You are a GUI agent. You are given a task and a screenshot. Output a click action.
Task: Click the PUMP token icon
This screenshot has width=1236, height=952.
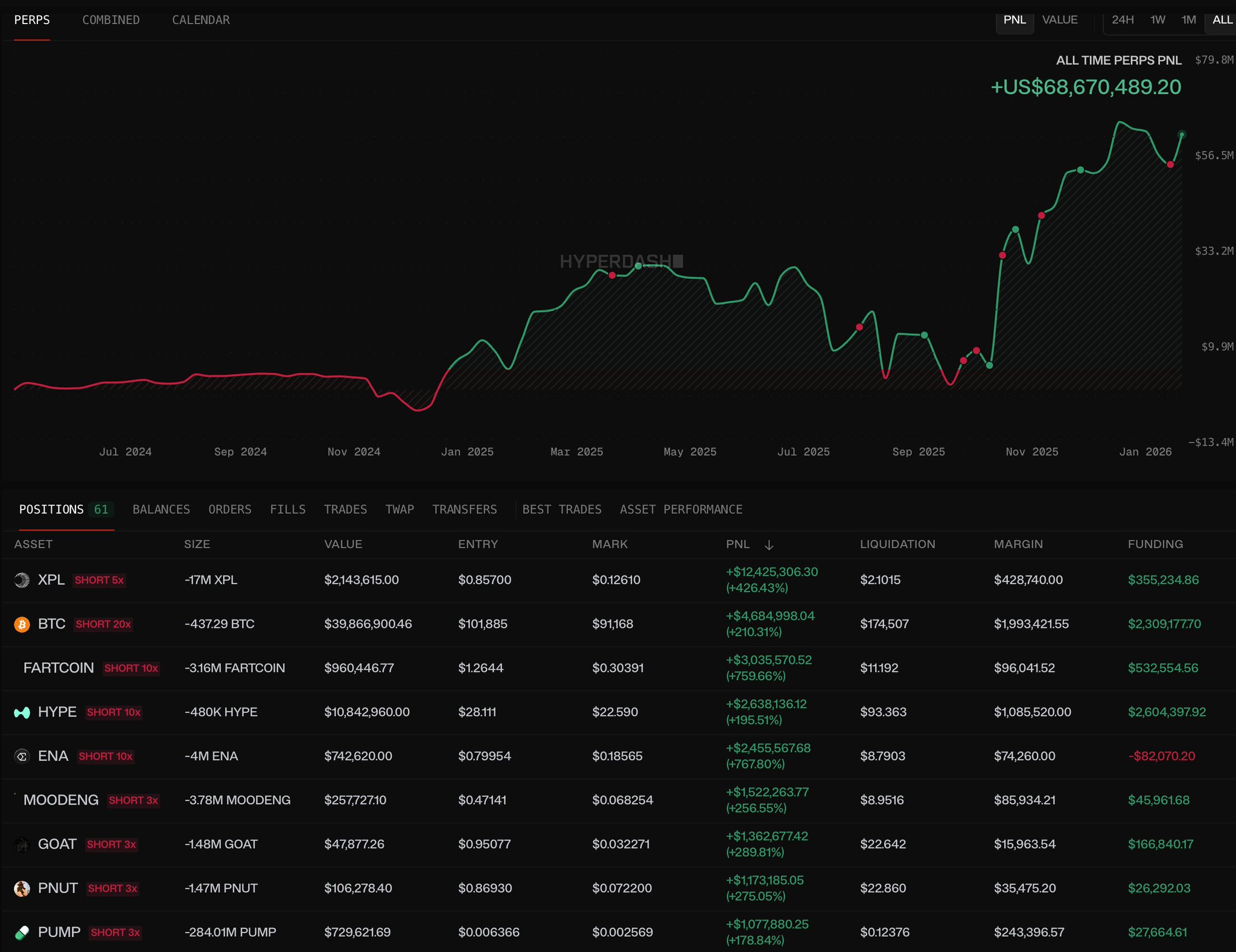(22, 933)
